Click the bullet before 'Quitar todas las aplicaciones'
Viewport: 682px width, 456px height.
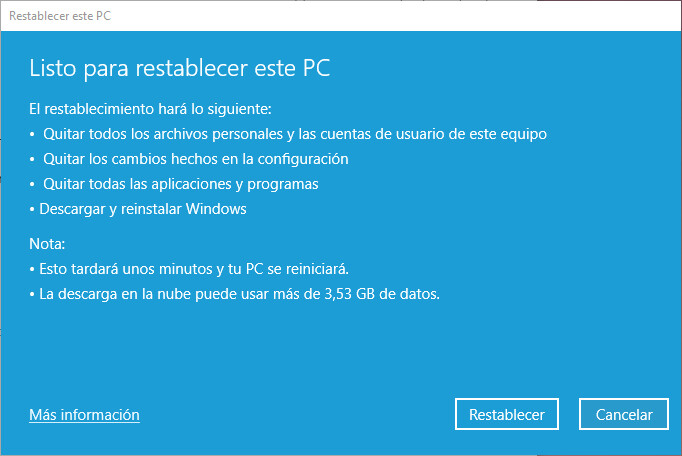tap(33, 185)
